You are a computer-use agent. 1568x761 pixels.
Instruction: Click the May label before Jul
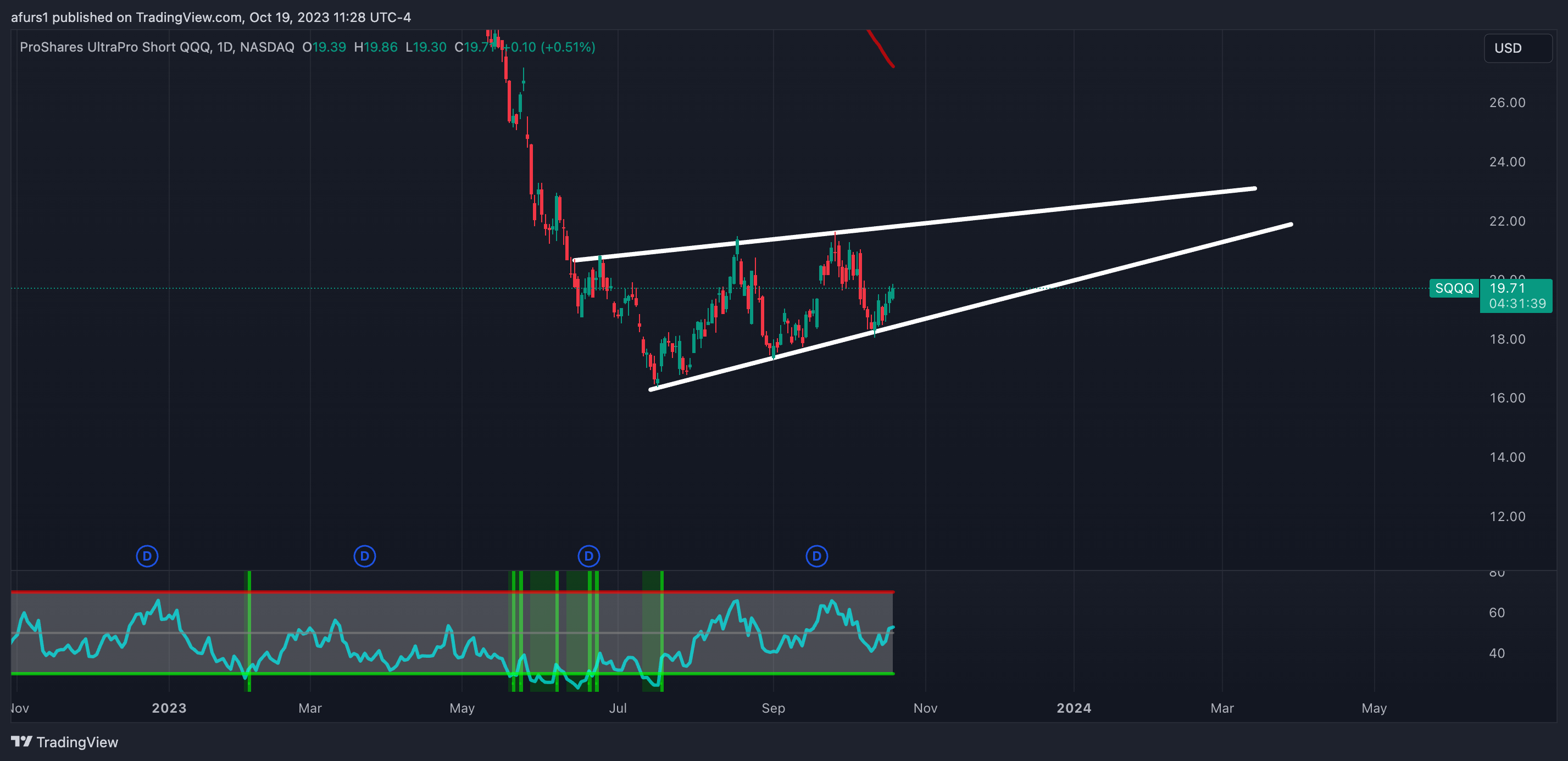462,708
